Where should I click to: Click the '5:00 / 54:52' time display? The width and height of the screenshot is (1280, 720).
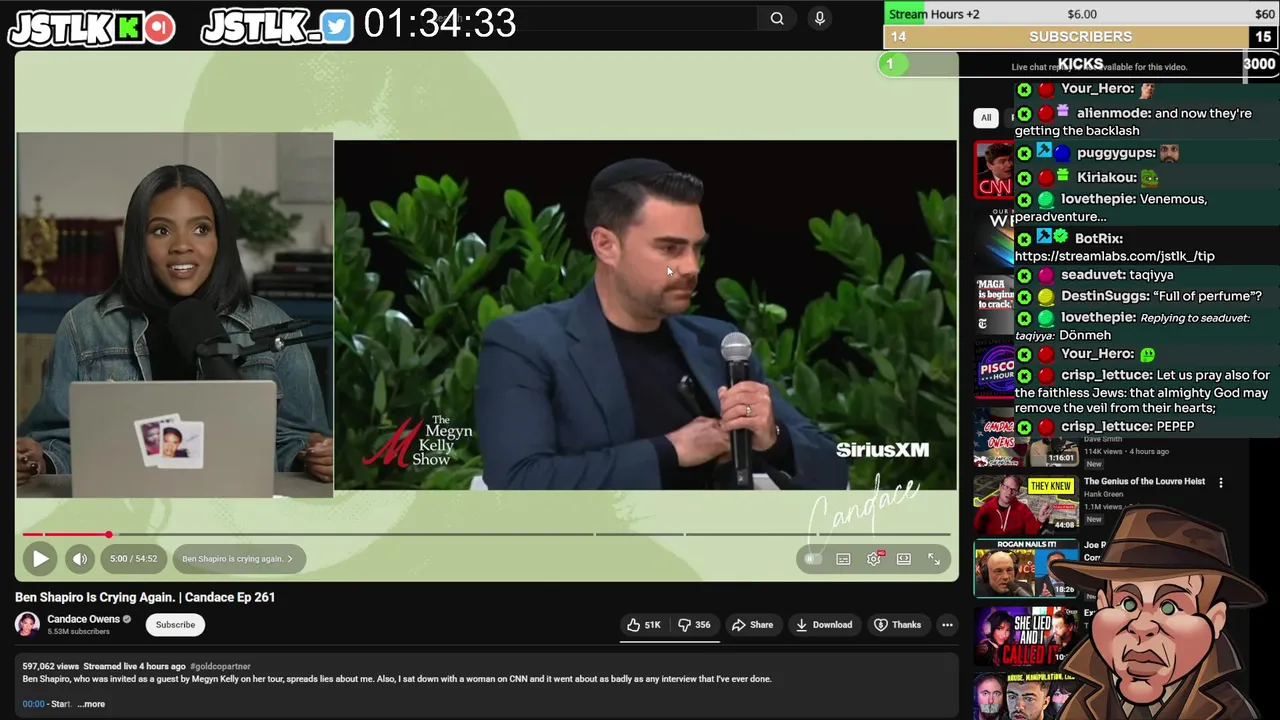pyautogui.click(x=133, y=559)
